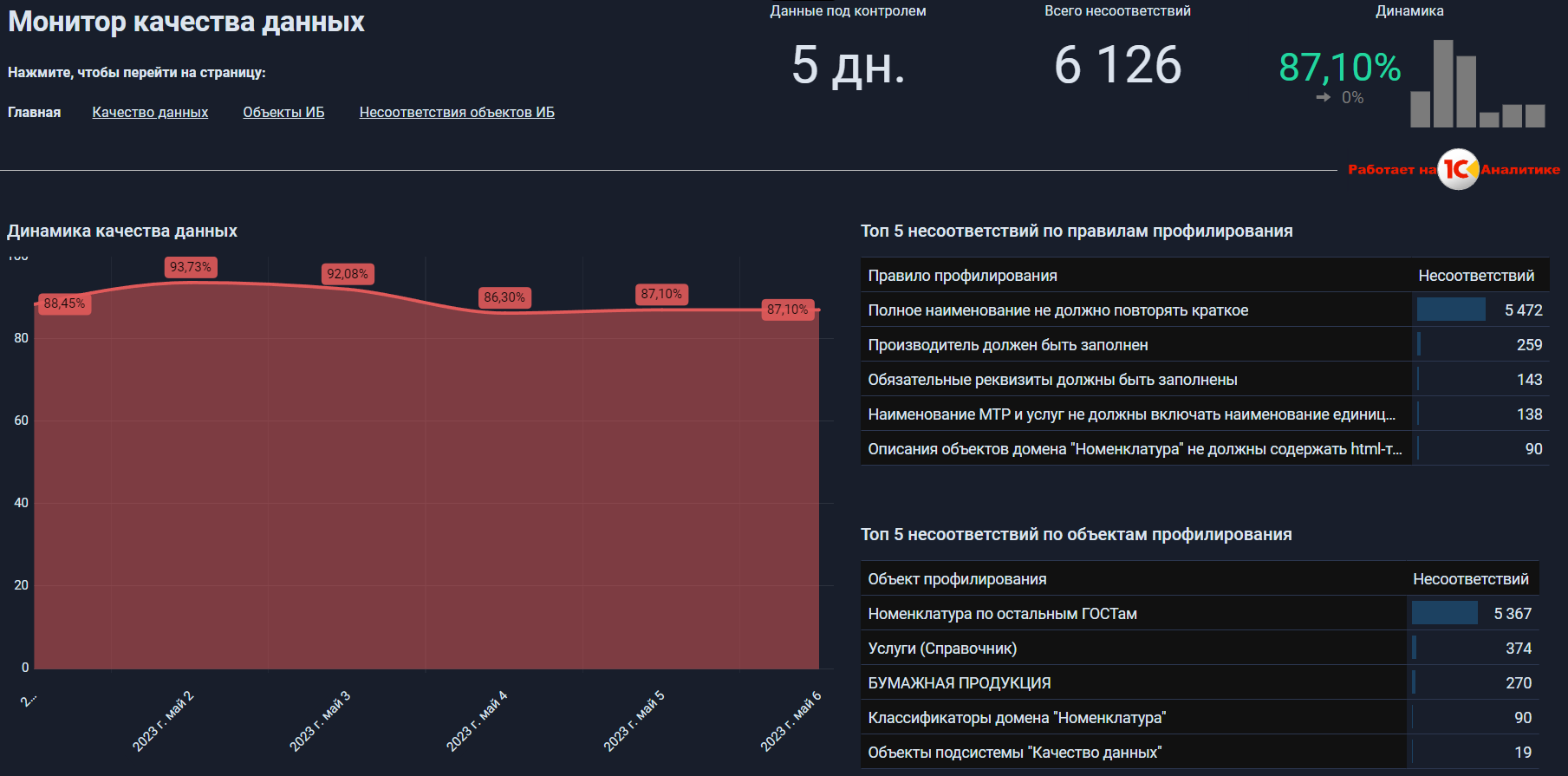
Task: Go to the Качество данных page
Action: click(150, 112)
